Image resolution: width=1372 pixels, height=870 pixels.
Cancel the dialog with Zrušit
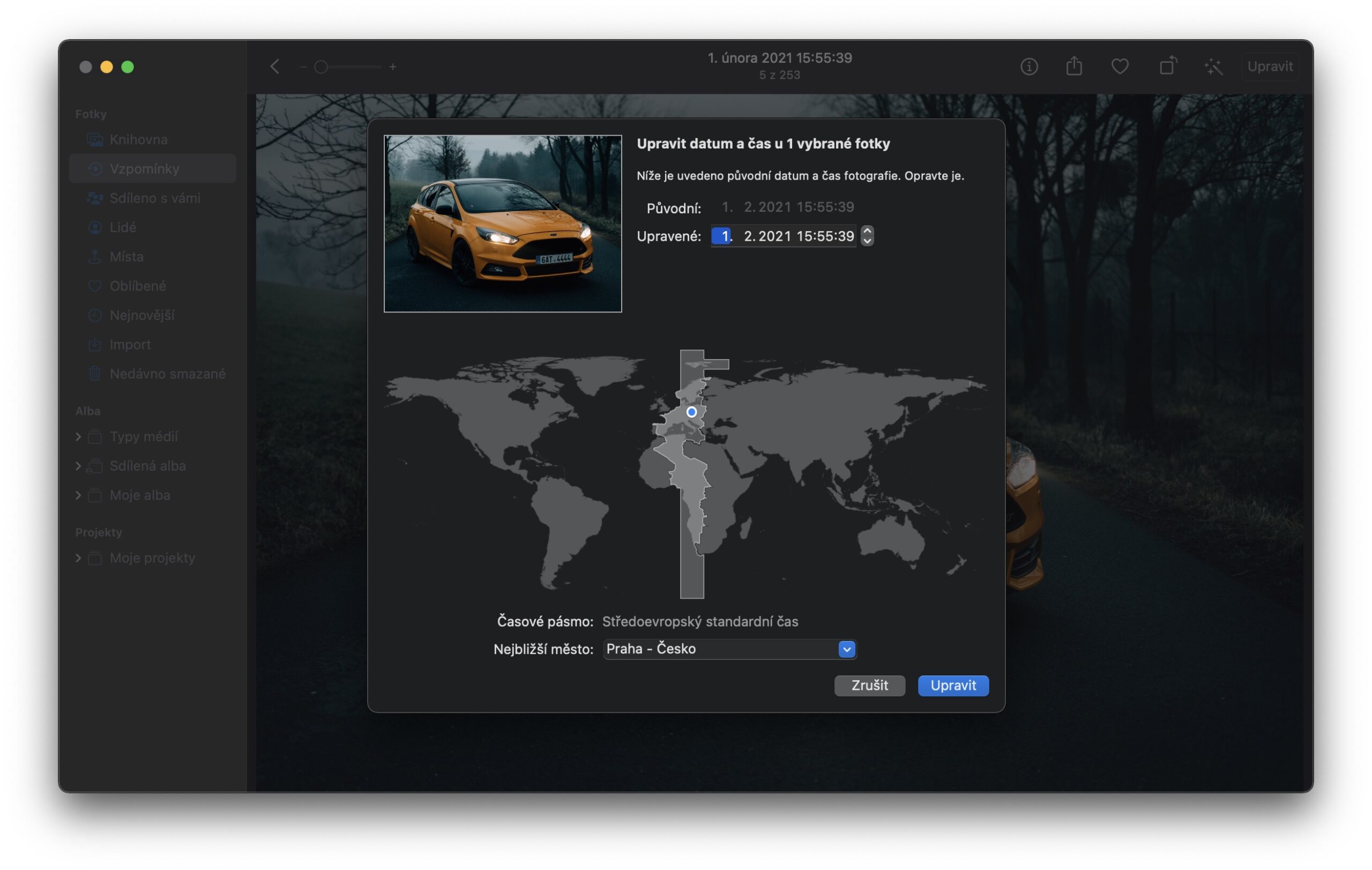click(869, 686)
